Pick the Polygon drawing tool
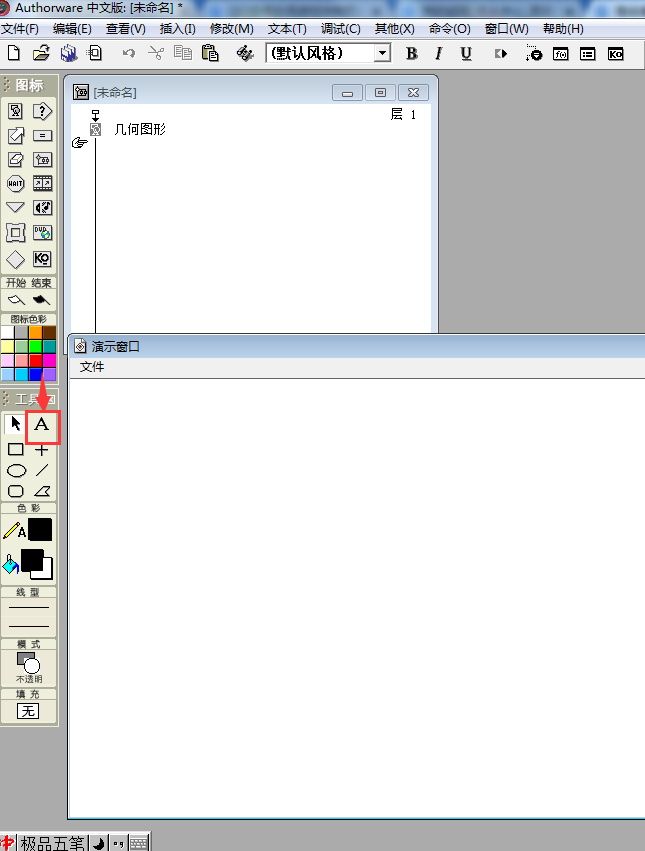645x851 pixels. (42, 491)
